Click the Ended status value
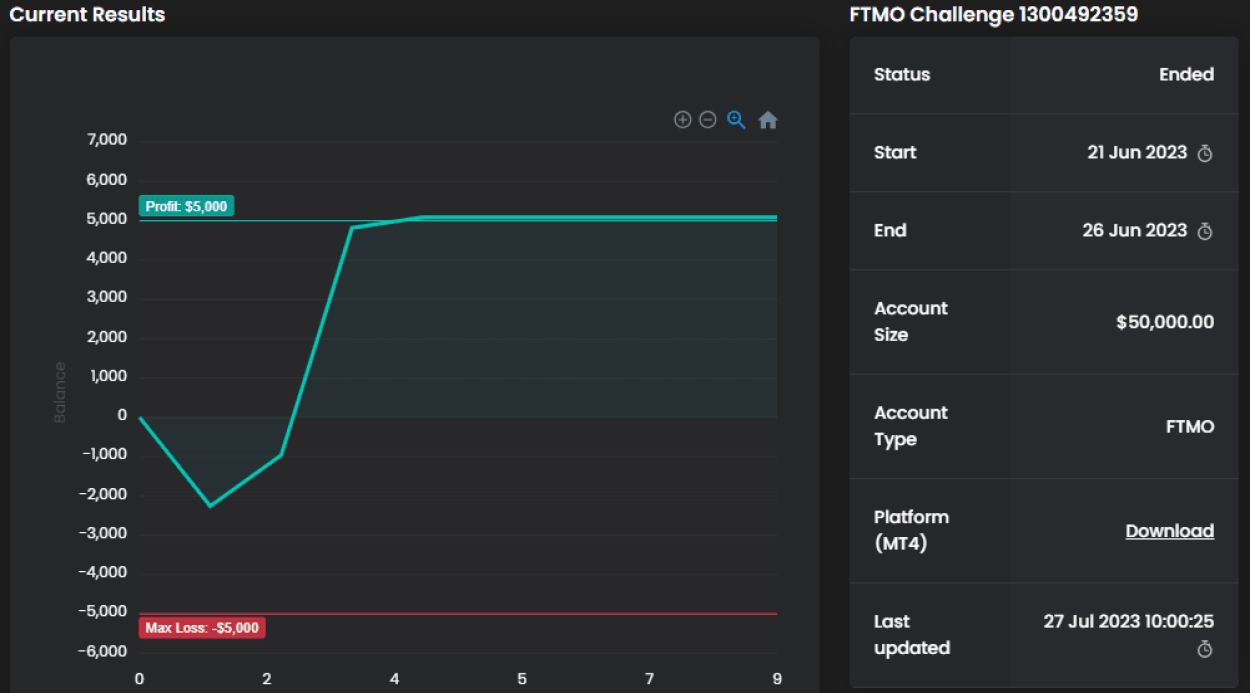1250x693 pixels. [1186, 75]
